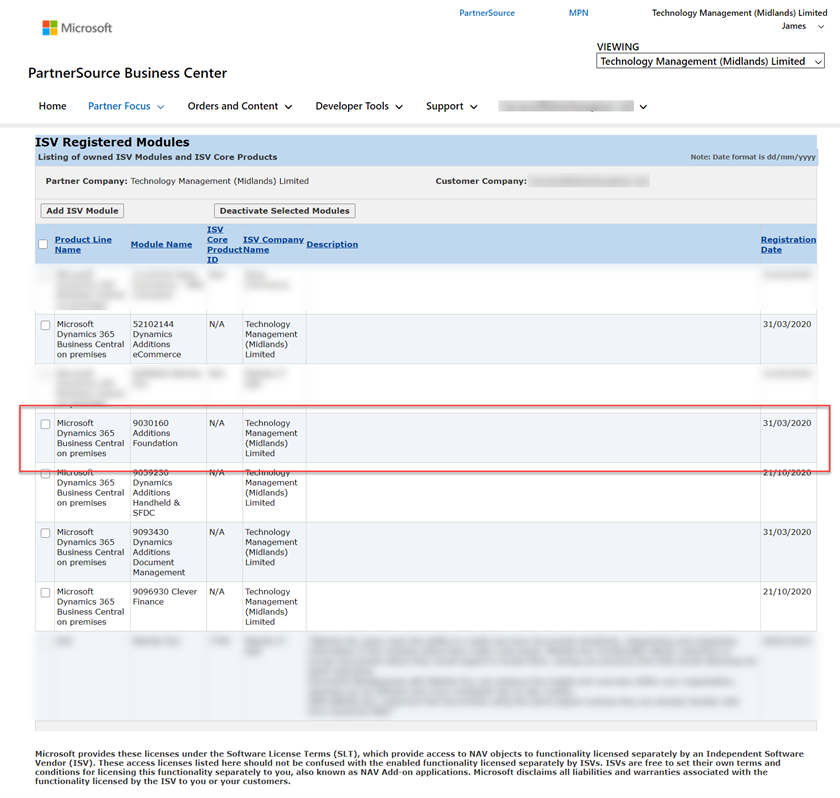The height and width of the screenshot is (798, 840).
Task: Click the registration date of 9030160 Additions Foundation
Action: coord(787,423)
